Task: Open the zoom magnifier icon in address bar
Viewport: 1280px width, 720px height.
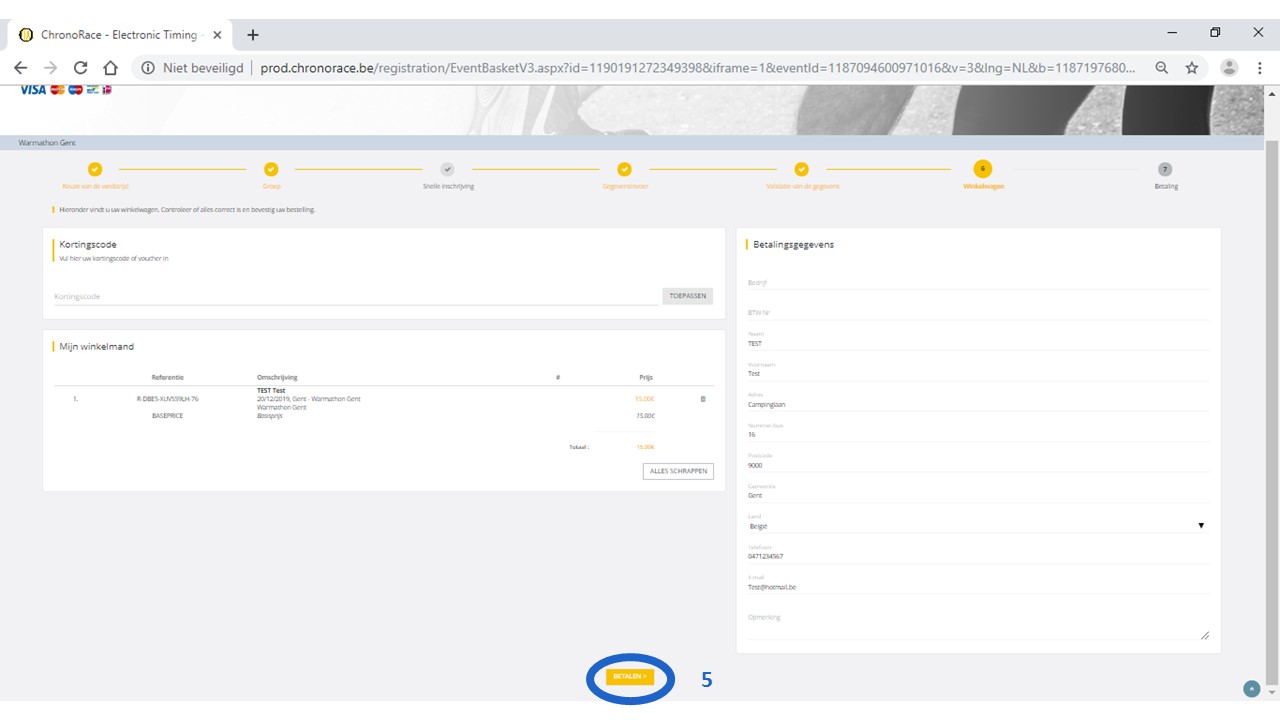Action: 1161,68
